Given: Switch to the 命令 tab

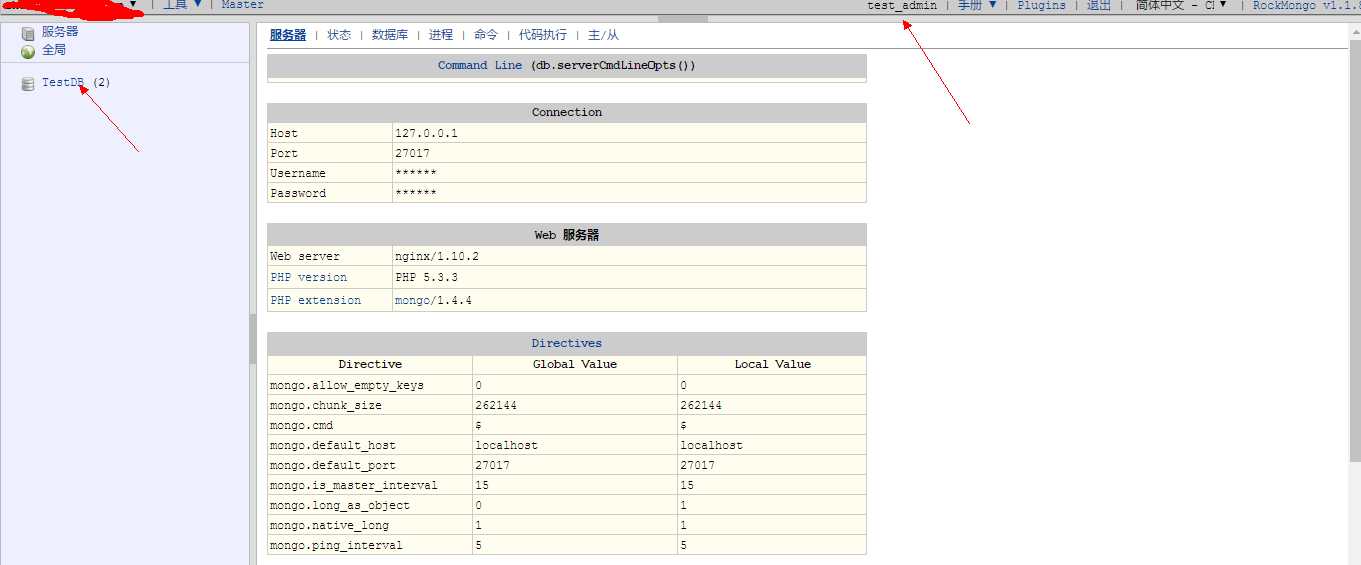Looking at the screenshot, I should click(x=486, y=35).
